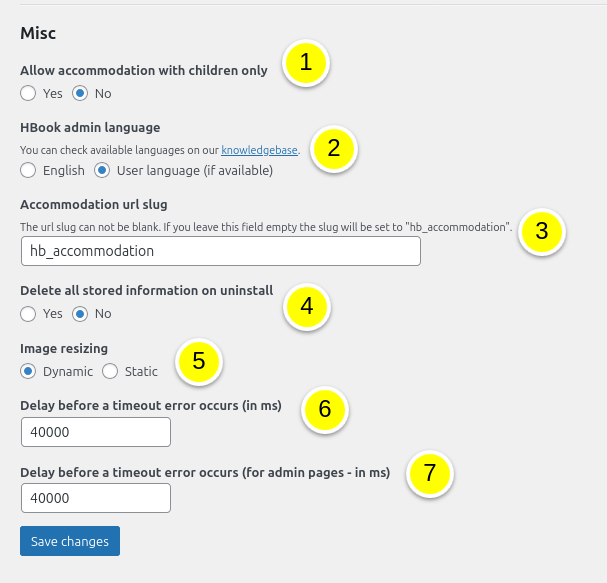Click the yellow marker numbered 4
The height and width of the screenshot is (583, 607).
pyautogui.click(x=307, y=306)
